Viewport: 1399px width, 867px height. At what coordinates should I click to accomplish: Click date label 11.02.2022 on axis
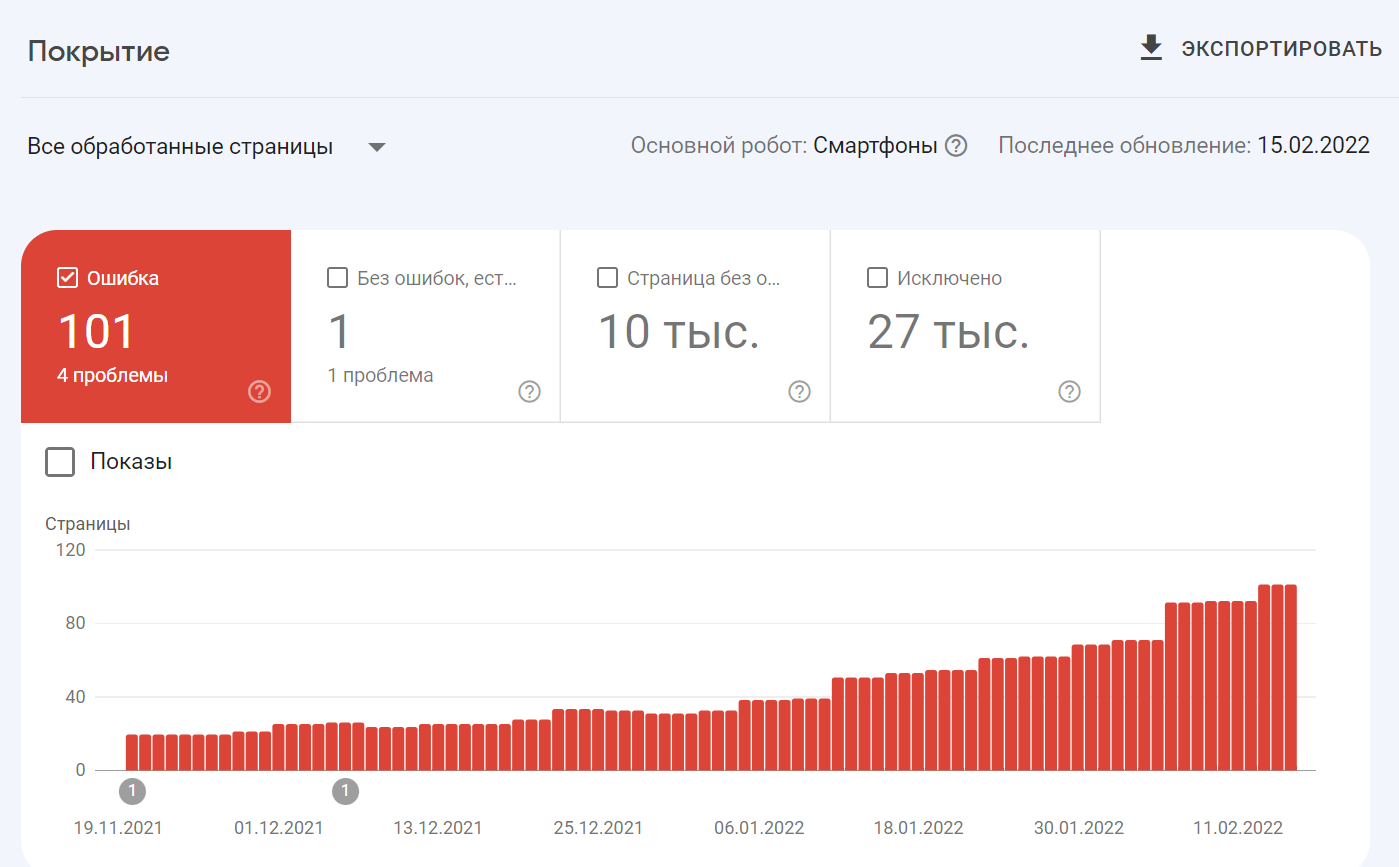tap(1238, 828)
